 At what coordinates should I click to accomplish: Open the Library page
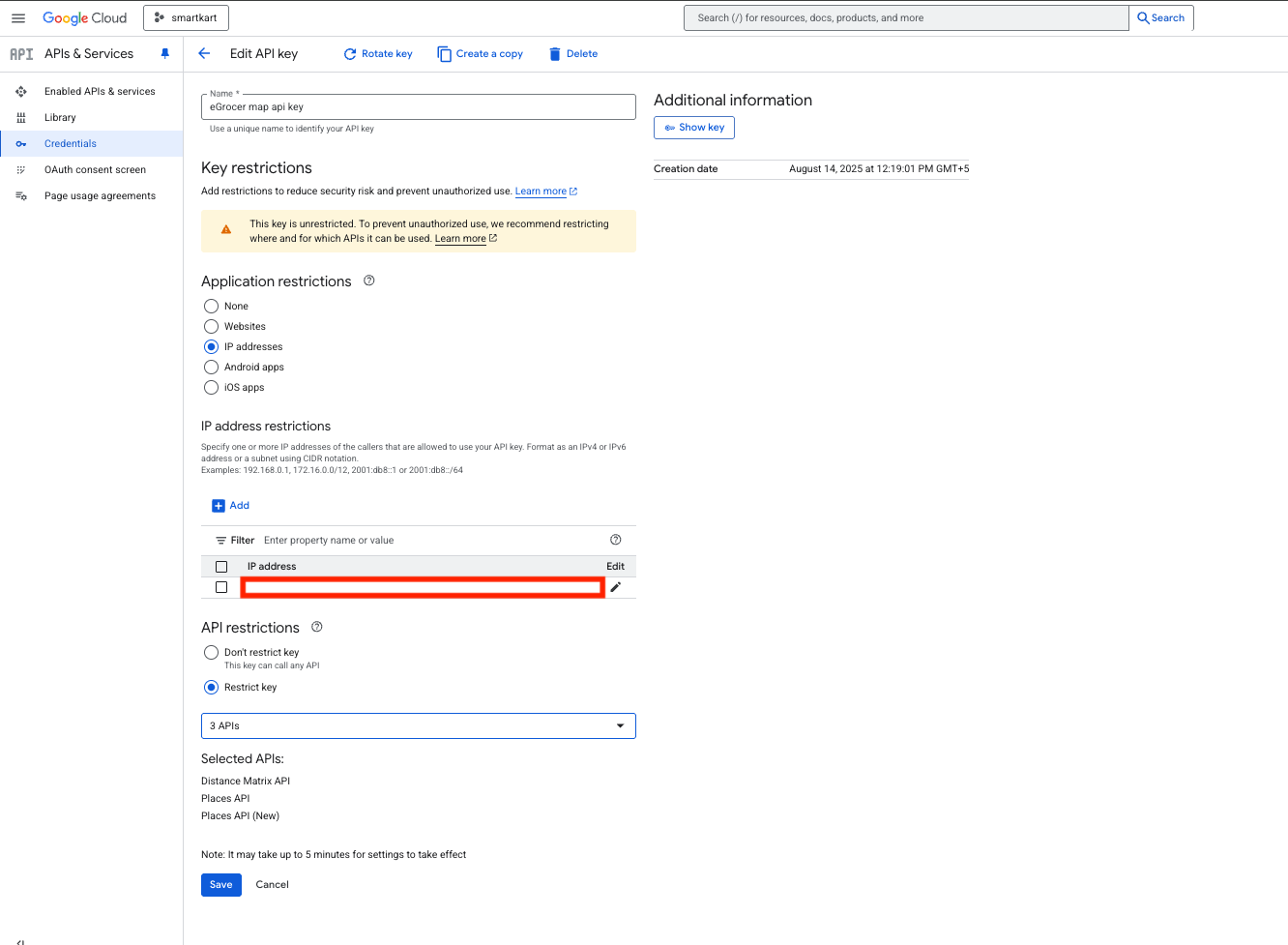coord(60,117)
